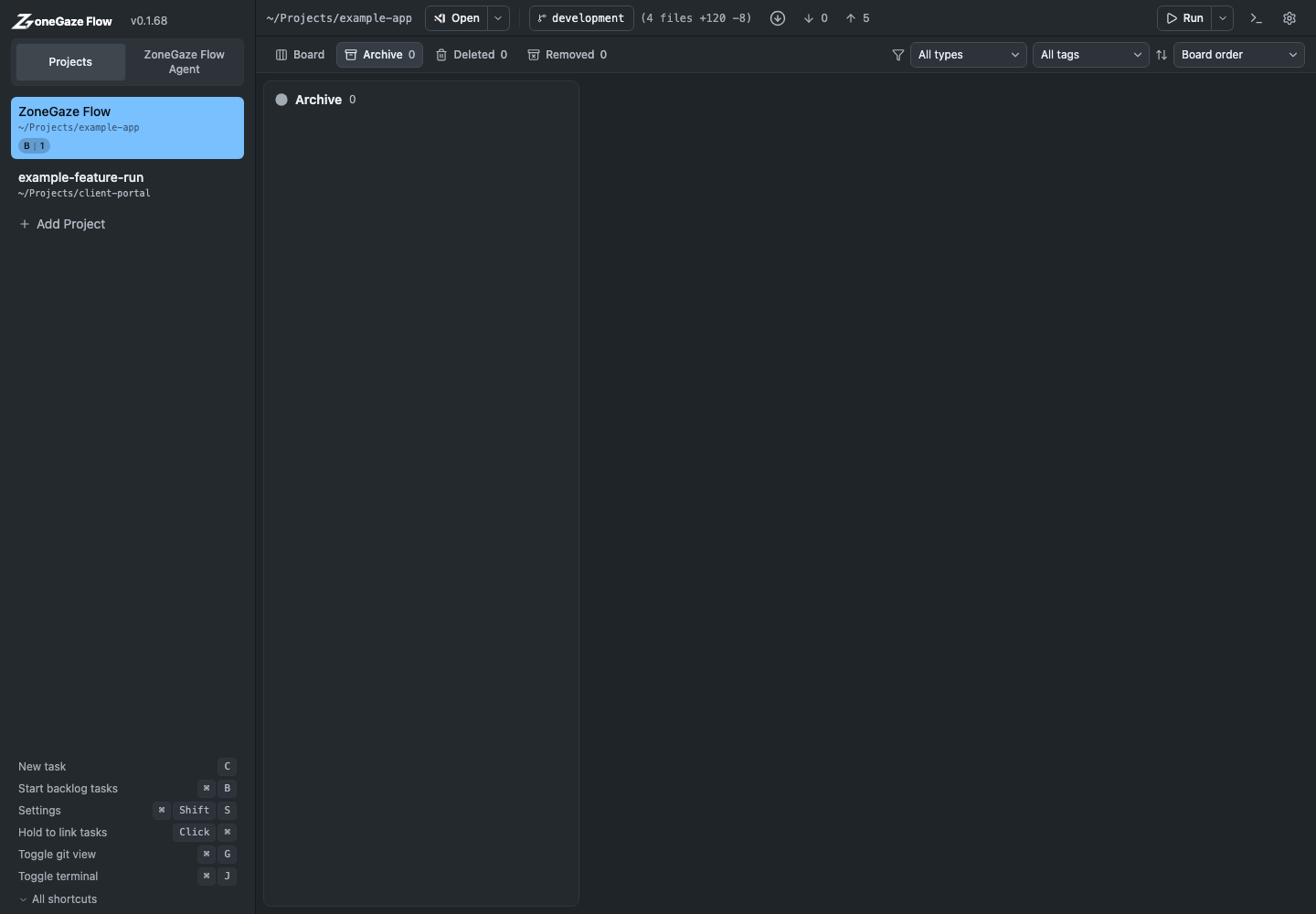Screen dimensions: 1316x914
Task: Click the Run button
Action: pos(1184,18)
